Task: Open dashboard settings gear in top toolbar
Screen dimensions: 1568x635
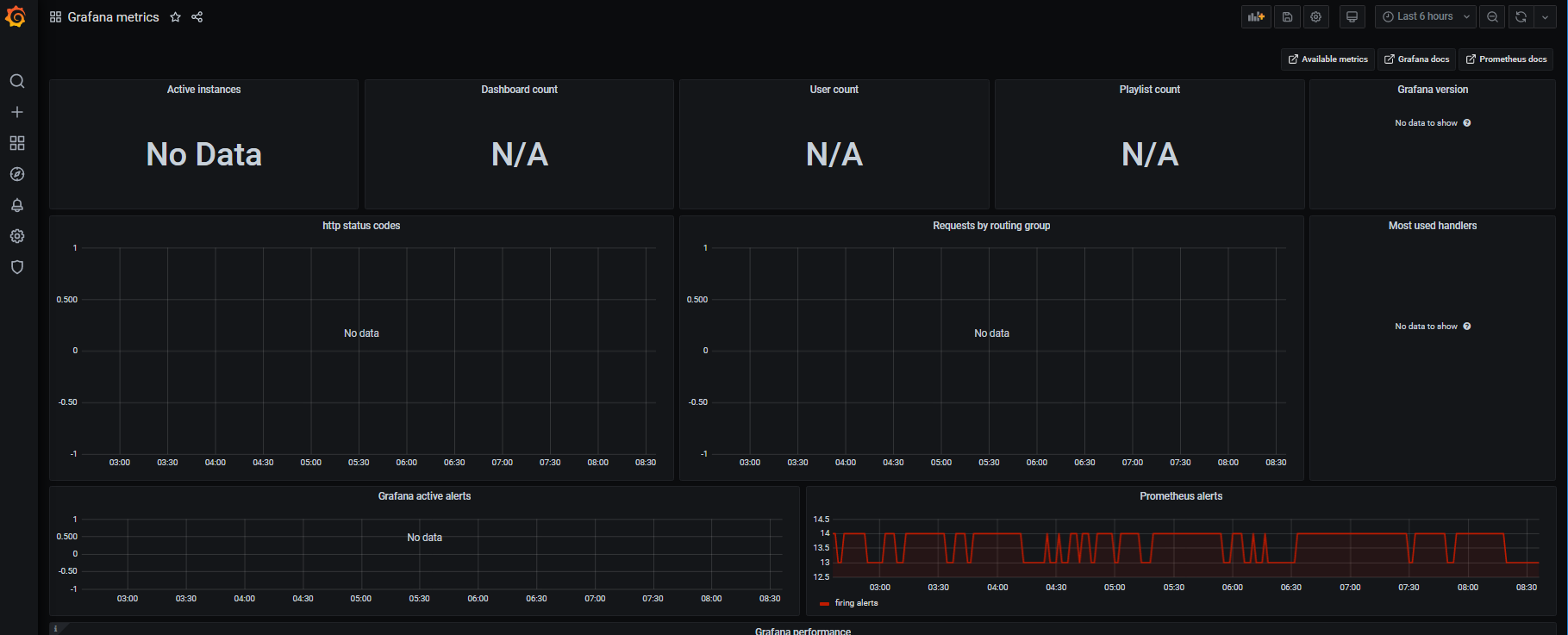Action: (x=1315, y=17)
